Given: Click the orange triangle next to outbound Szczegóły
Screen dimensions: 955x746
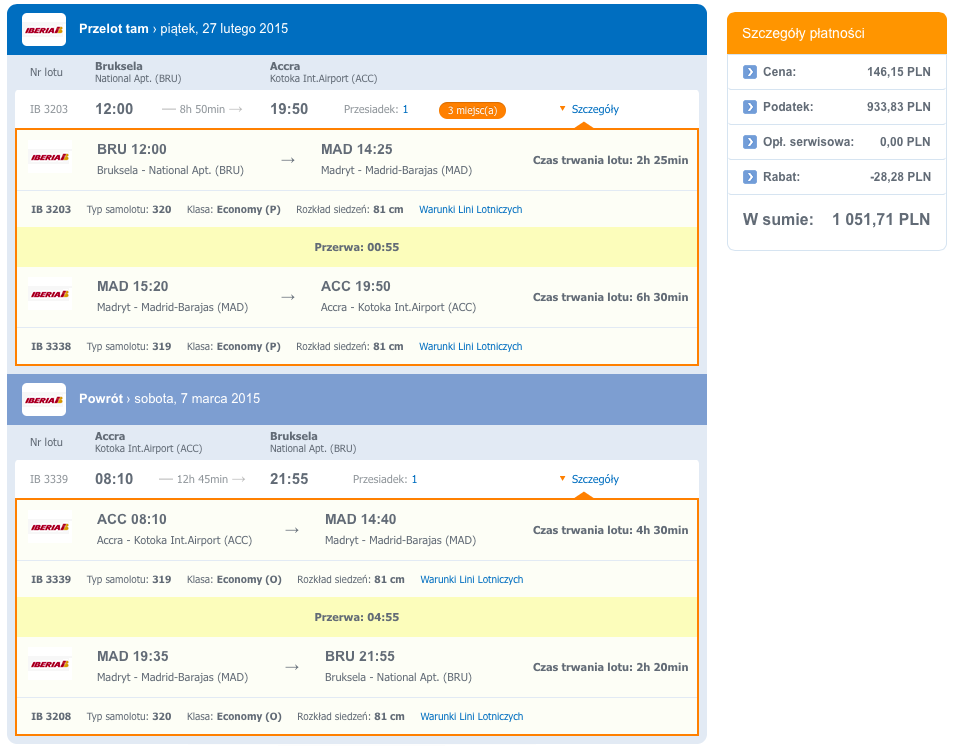Looking at the screenshot, I should click(563, 109).
